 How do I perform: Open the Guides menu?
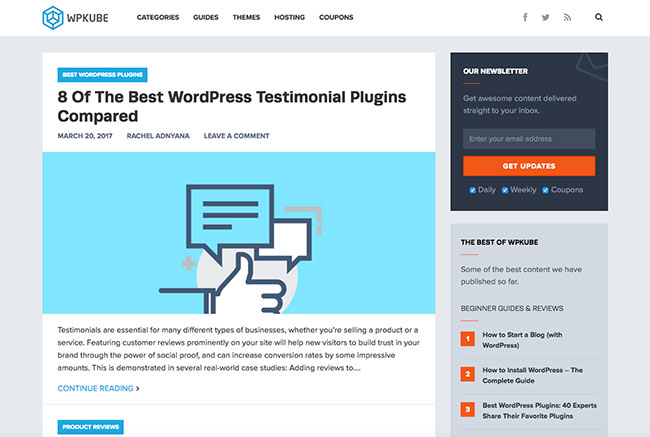pos(206,17)
